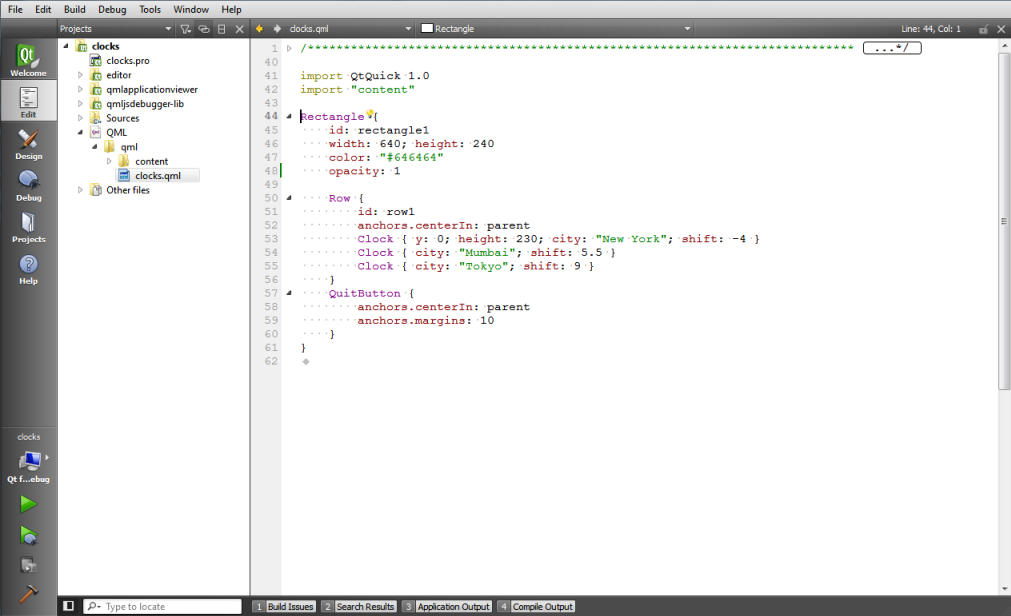Show the Application Output pane
The height and width of the screenshot is (616, 1011).
click(447, 606)
